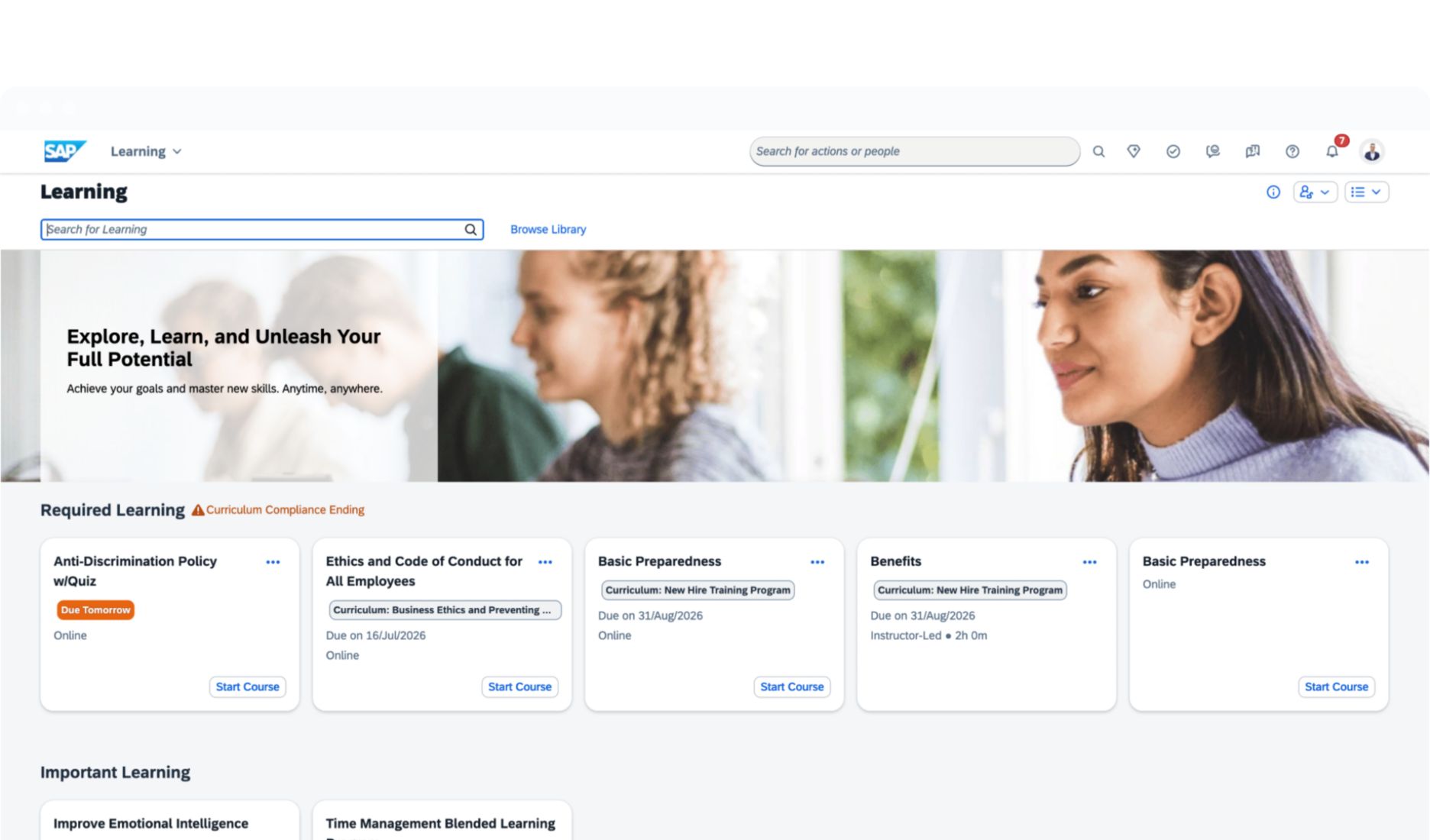Click the magnifier in Search for Learning
The height and width of the screenshot is (840, 1430).
(x=471, y=229)
